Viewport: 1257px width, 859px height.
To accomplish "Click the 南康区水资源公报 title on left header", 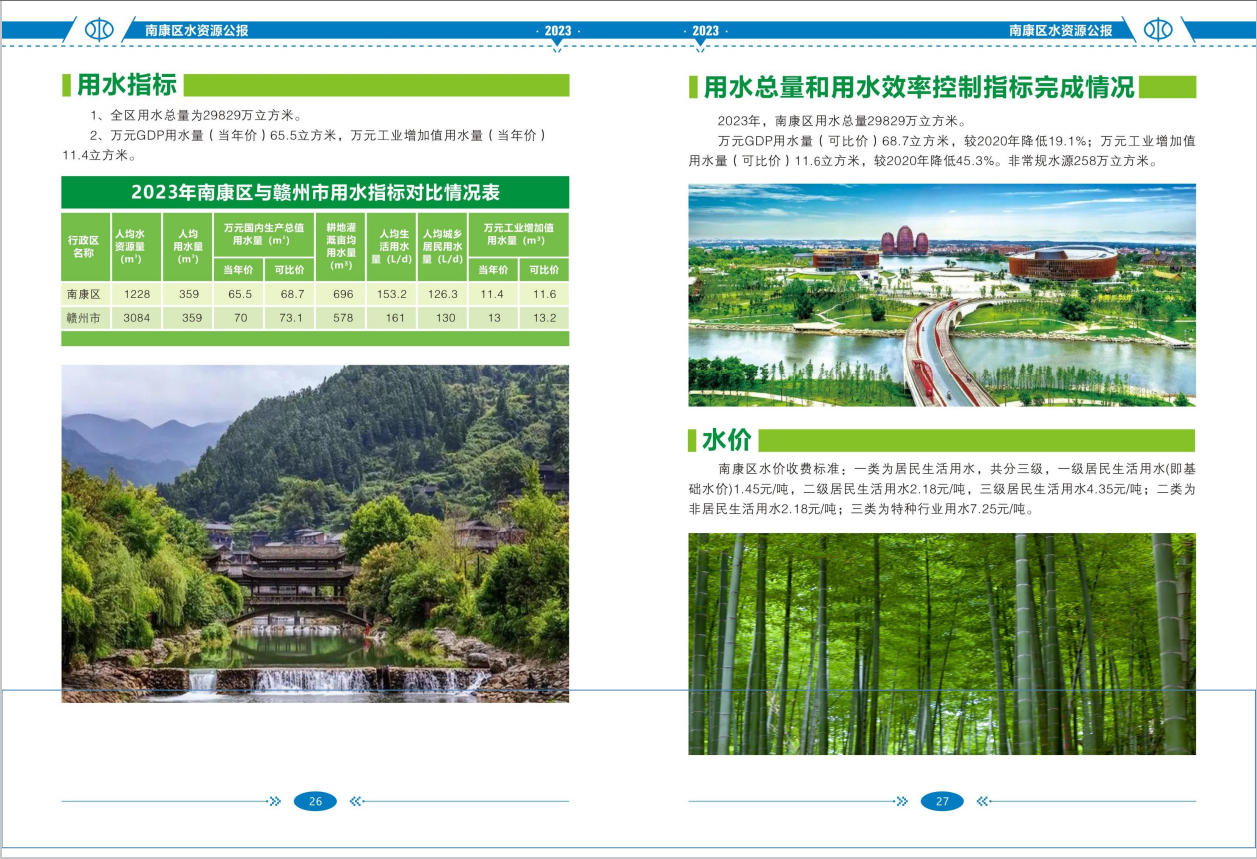I will [196, 30].
